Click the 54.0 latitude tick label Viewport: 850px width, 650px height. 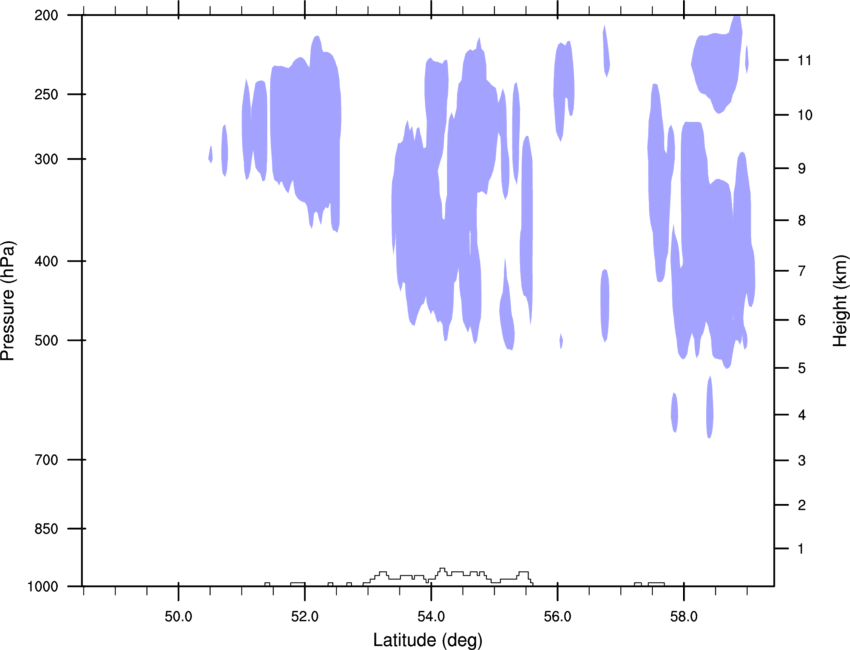coord(431,617)
